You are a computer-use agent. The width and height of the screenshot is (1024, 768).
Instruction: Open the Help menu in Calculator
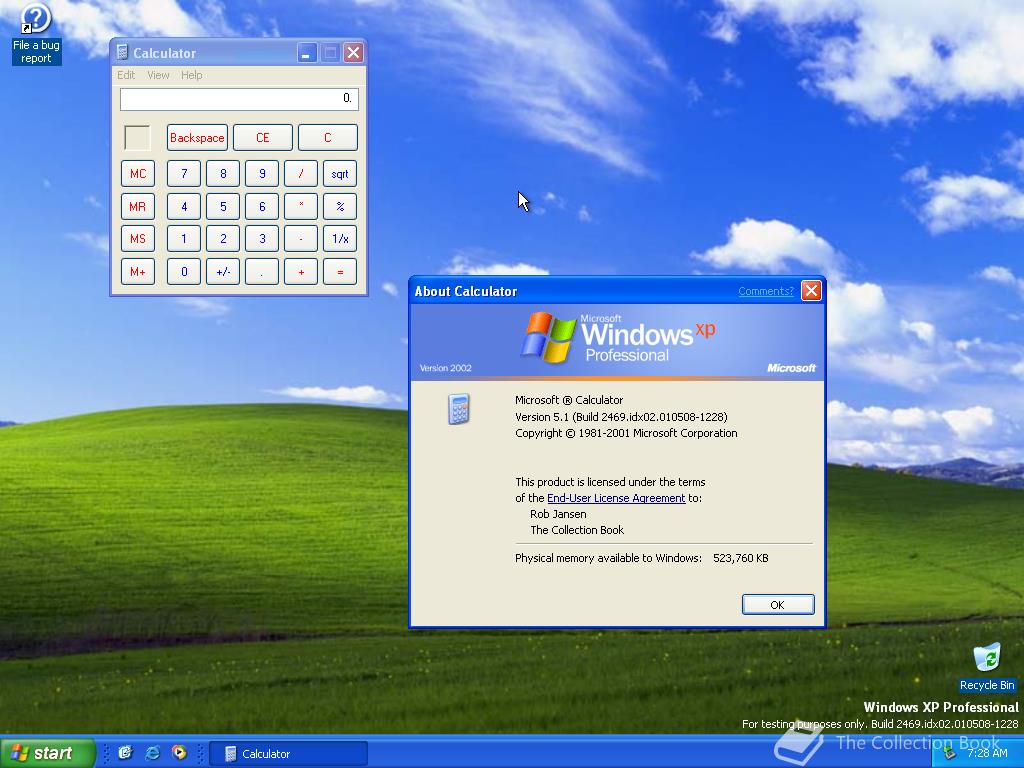[191, 75]
